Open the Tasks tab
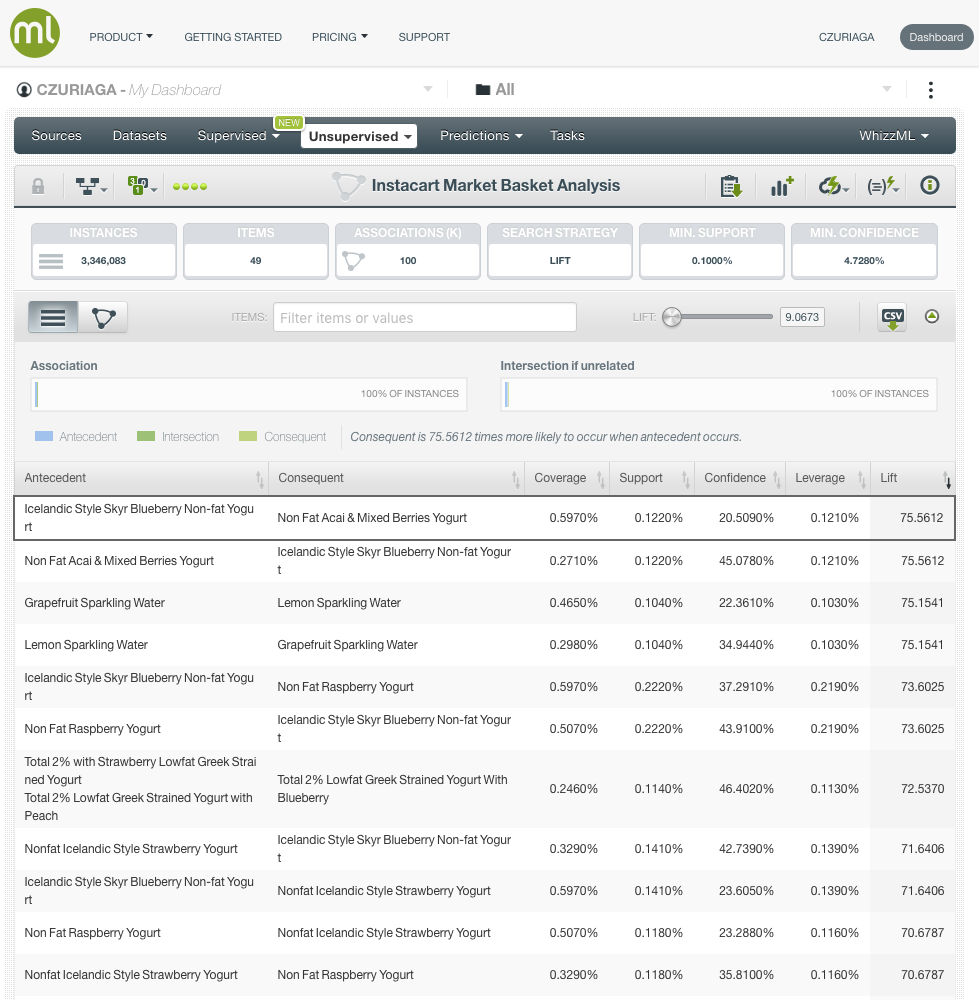979x1000 pixels. 567,136
